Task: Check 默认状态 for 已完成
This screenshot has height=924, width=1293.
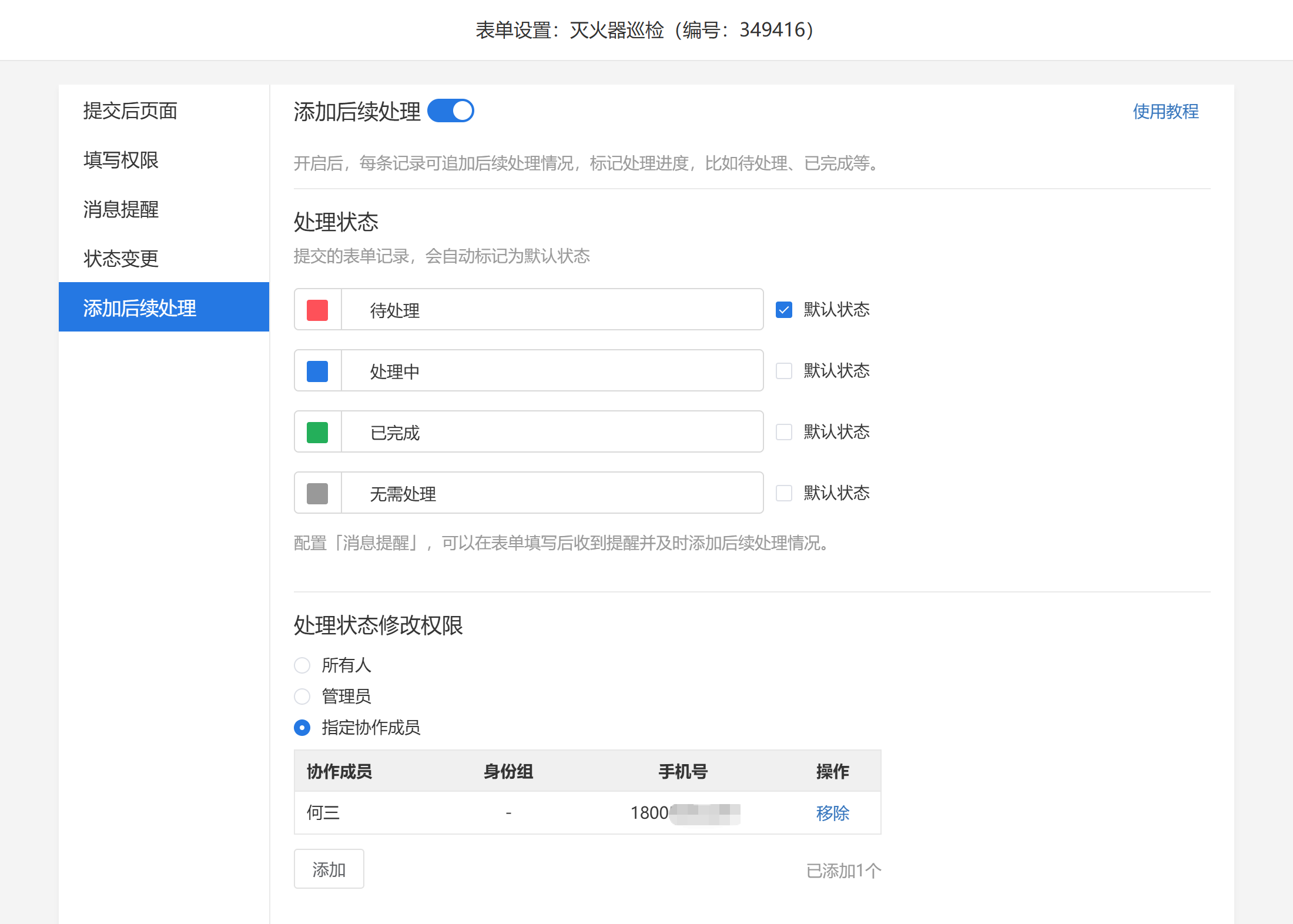Action: pos(784,432)
